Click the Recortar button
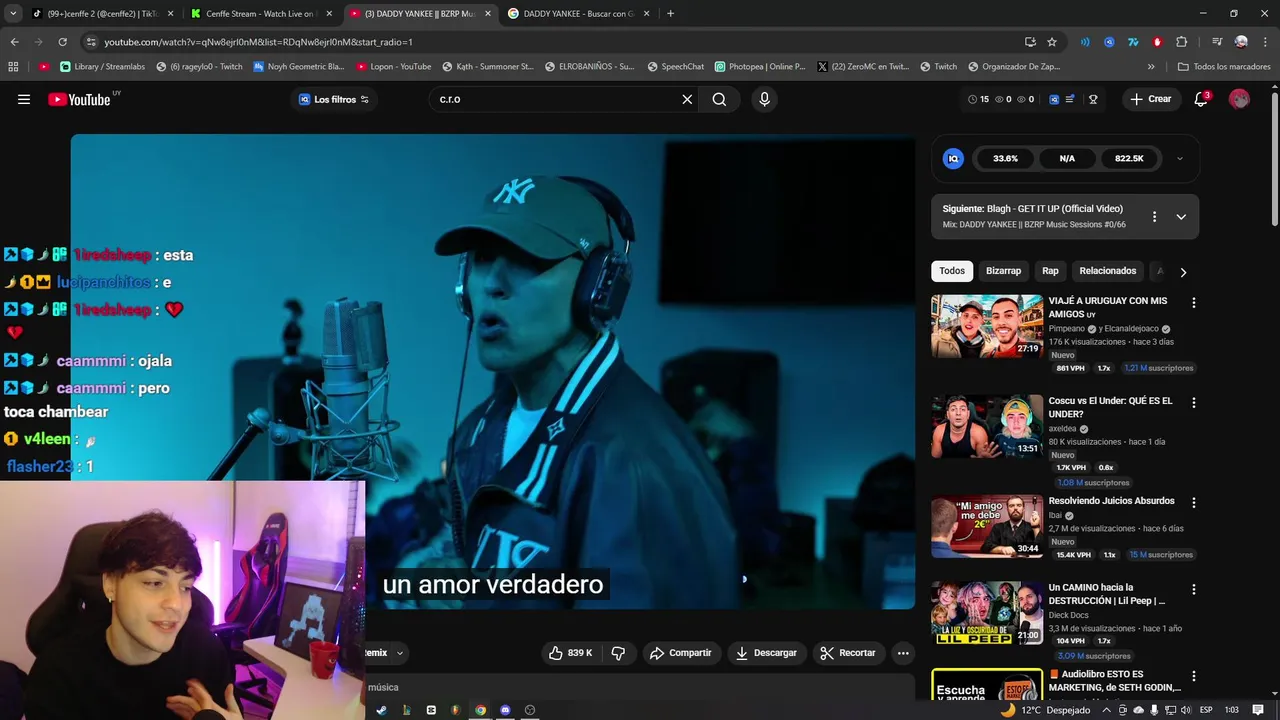 (x=848, y=653)
